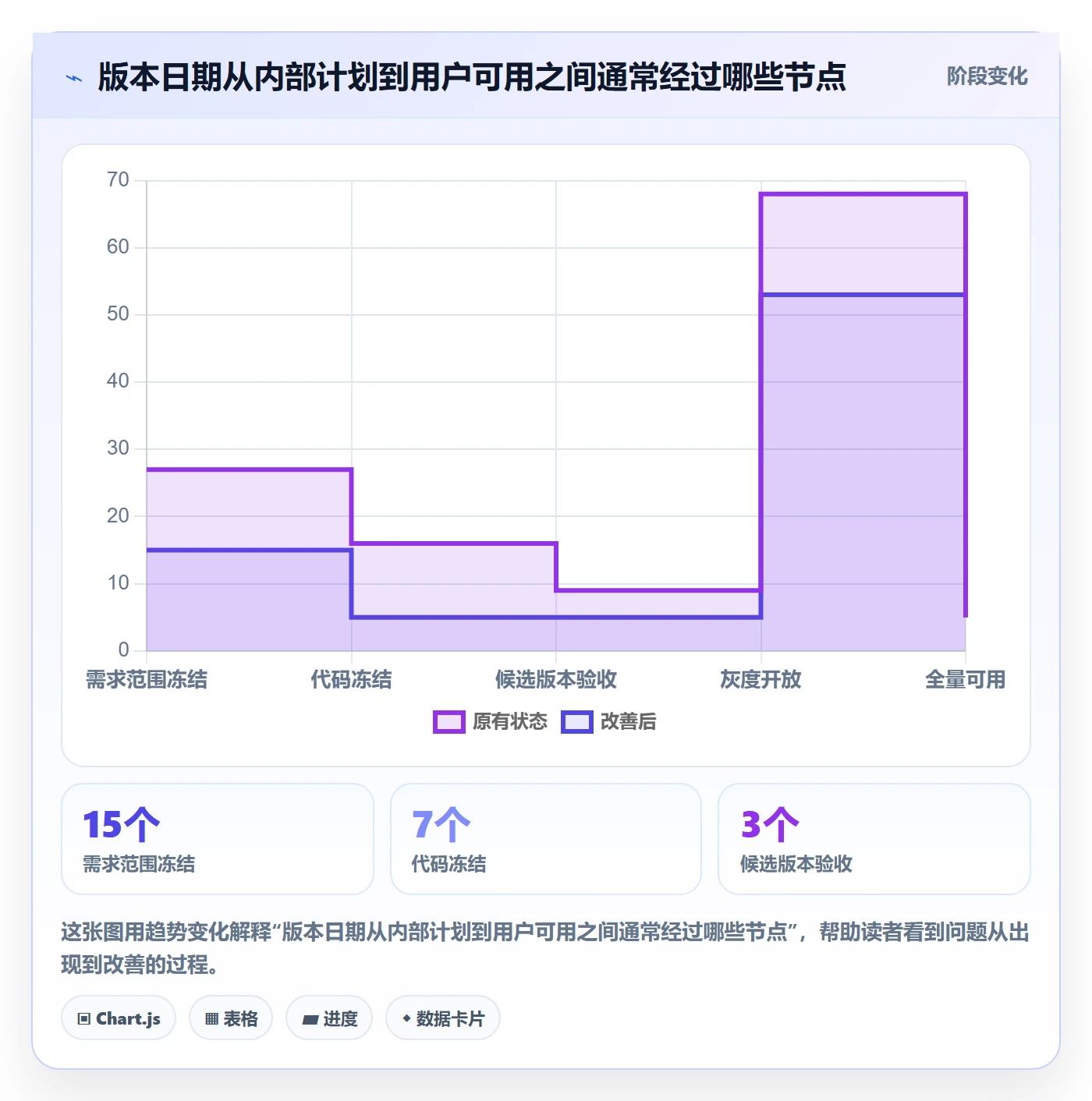Click the 灰度开放 x-axis label
This screenshot has height=1101, width=1092.
[x=760, y=680]
